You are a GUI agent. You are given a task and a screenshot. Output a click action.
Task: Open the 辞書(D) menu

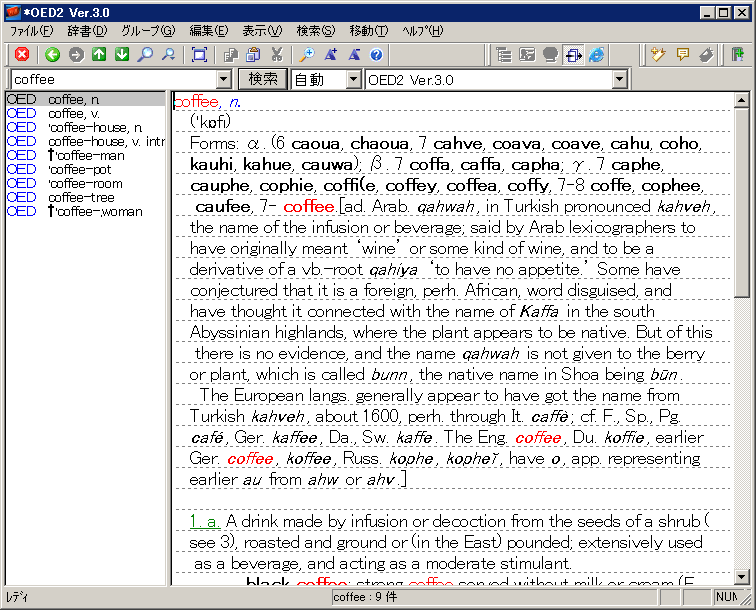(87, 31)
